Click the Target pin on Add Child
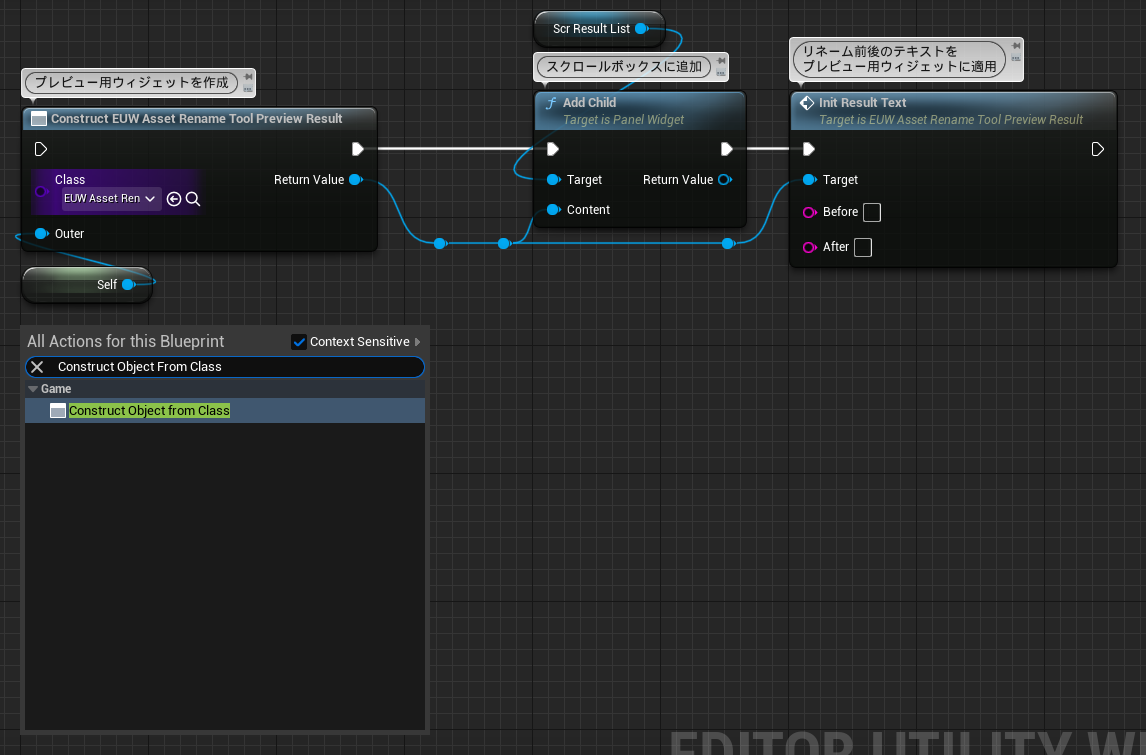Viewport: 1146px width, 755px height. point(553,180)
